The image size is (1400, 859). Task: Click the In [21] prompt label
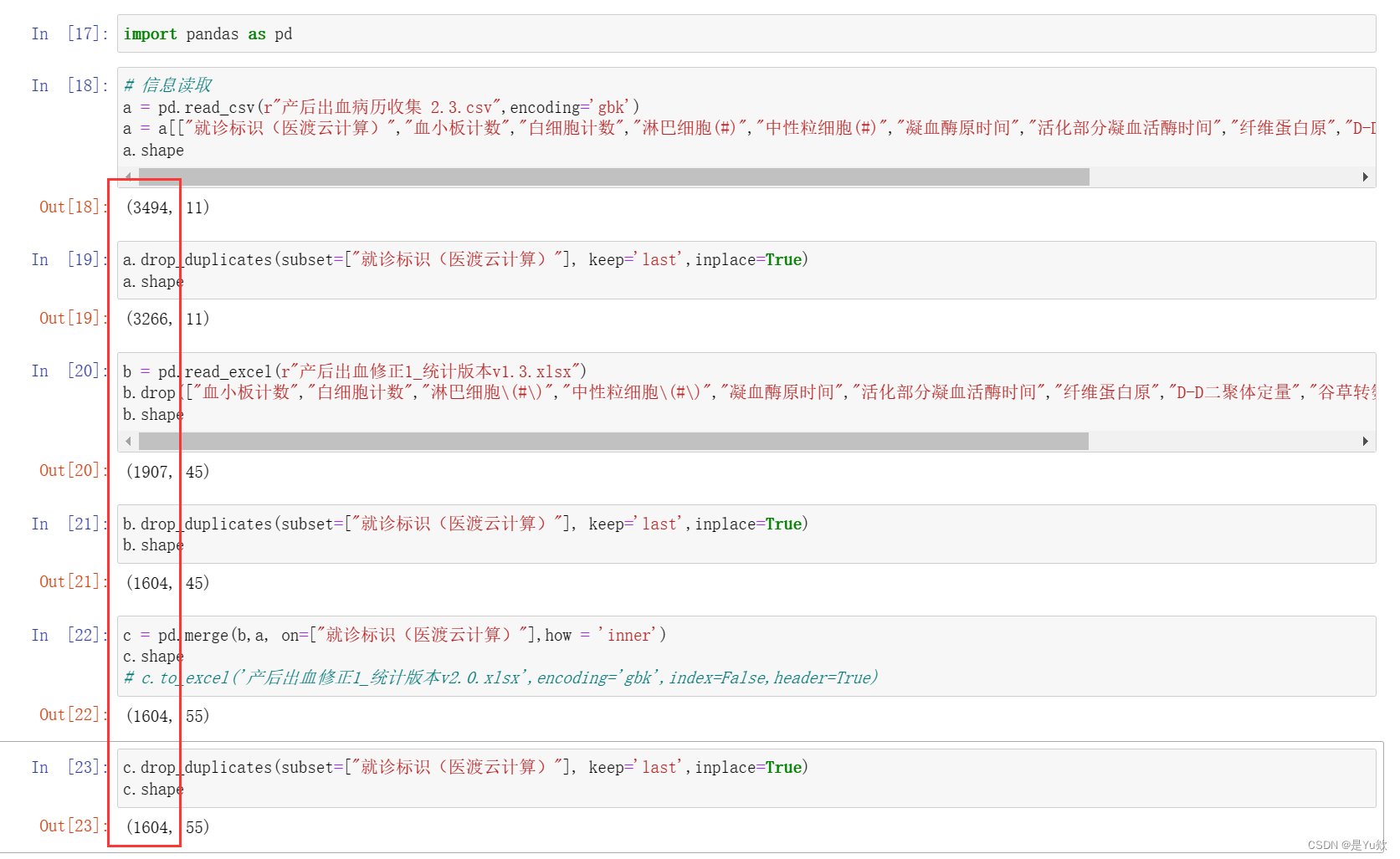[70, 524]
